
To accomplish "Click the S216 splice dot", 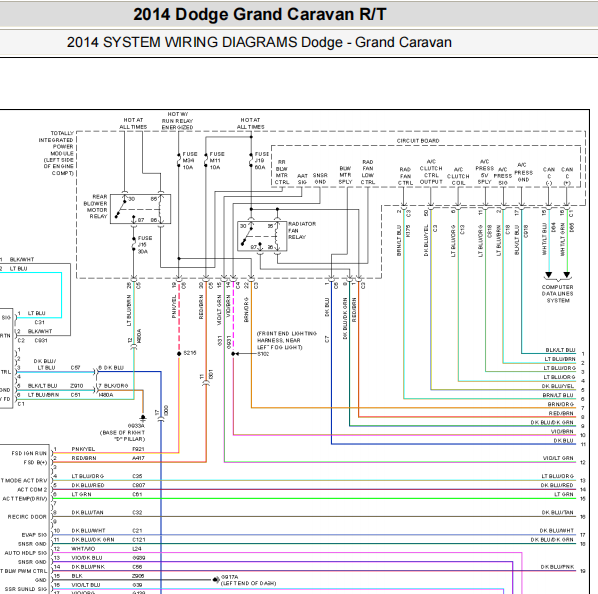I will point(179,354).
